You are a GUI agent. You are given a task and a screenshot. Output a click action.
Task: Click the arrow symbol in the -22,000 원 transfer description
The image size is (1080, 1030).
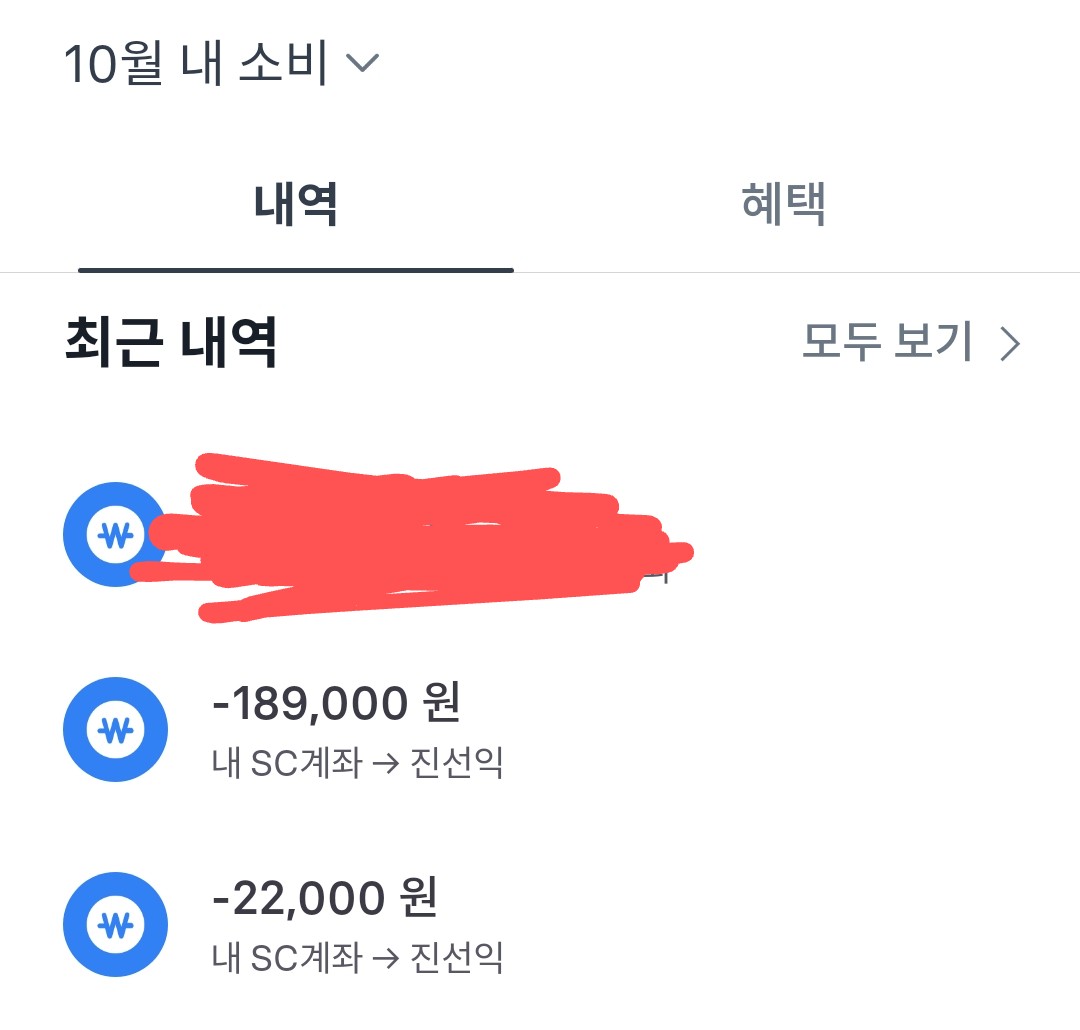(x=386, y=958)
